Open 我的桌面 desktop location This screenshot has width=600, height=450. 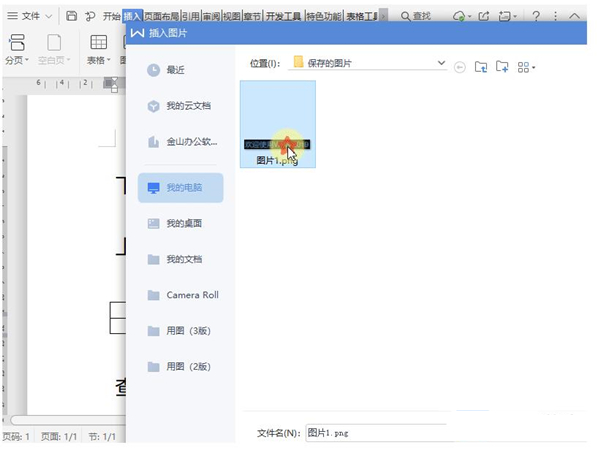coord(183,223)
